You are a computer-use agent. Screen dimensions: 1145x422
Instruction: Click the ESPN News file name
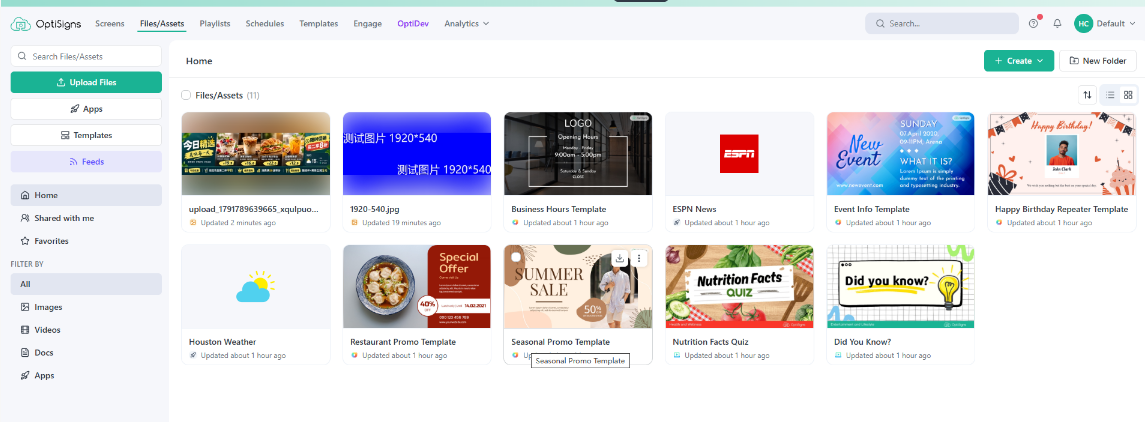[x=694, y=209]
